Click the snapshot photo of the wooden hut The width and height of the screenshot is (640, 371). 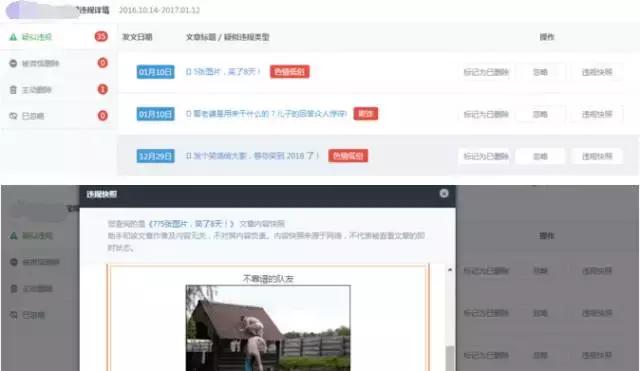268,328
